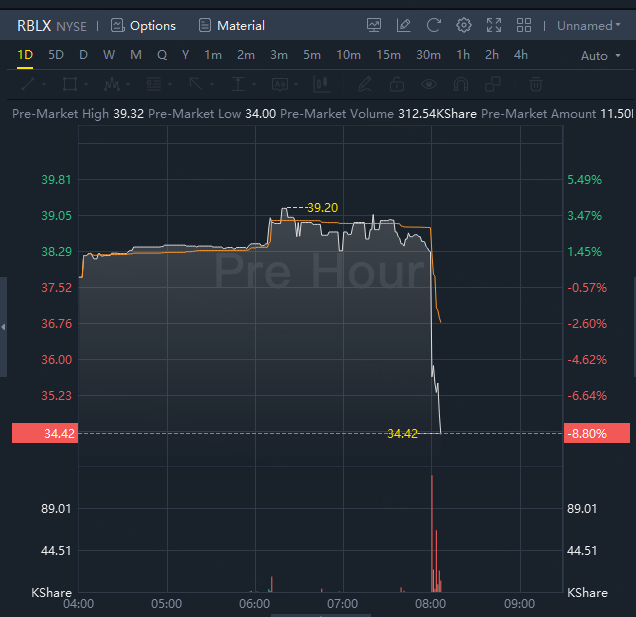Select the line drawing tool
636x617 pixels.
(x=29, y=84)
